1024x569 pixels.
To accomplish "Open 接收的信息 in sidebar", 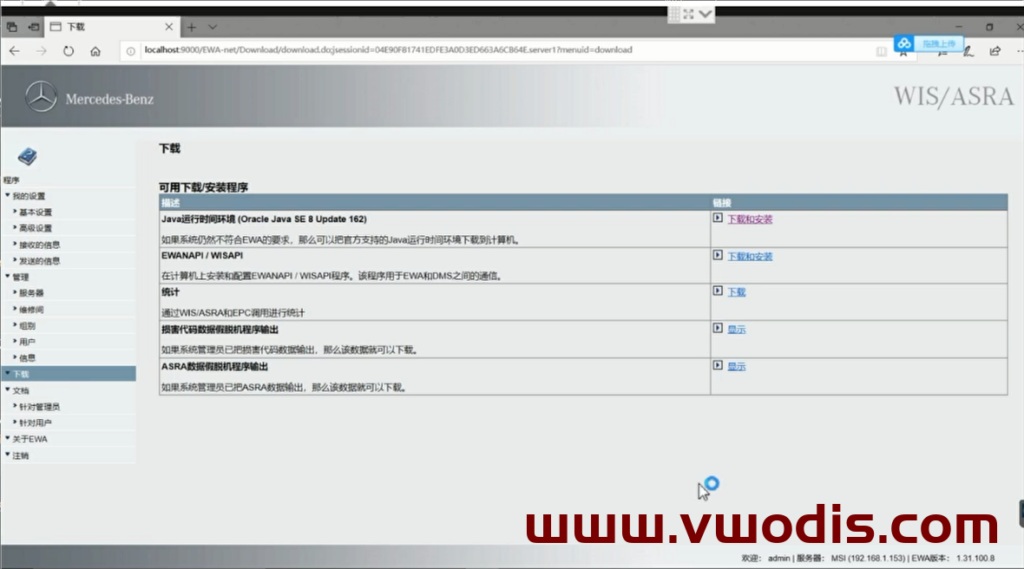I will click(37, 245).
